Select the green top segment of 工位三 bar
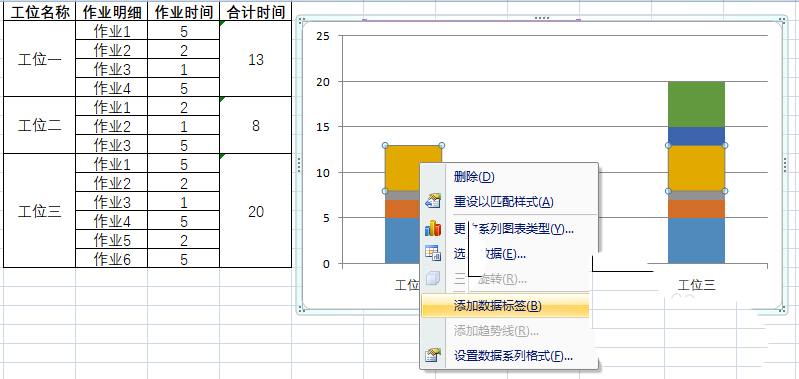799x379 pixels. coord(696,104)
